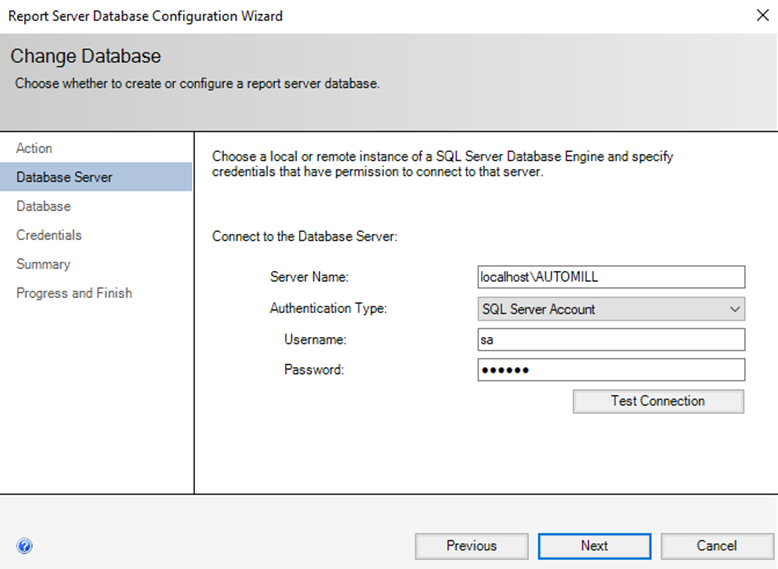Screen dimensions: 778x569
Task: Click the wizard title bar text
Action: pos(145,16)
